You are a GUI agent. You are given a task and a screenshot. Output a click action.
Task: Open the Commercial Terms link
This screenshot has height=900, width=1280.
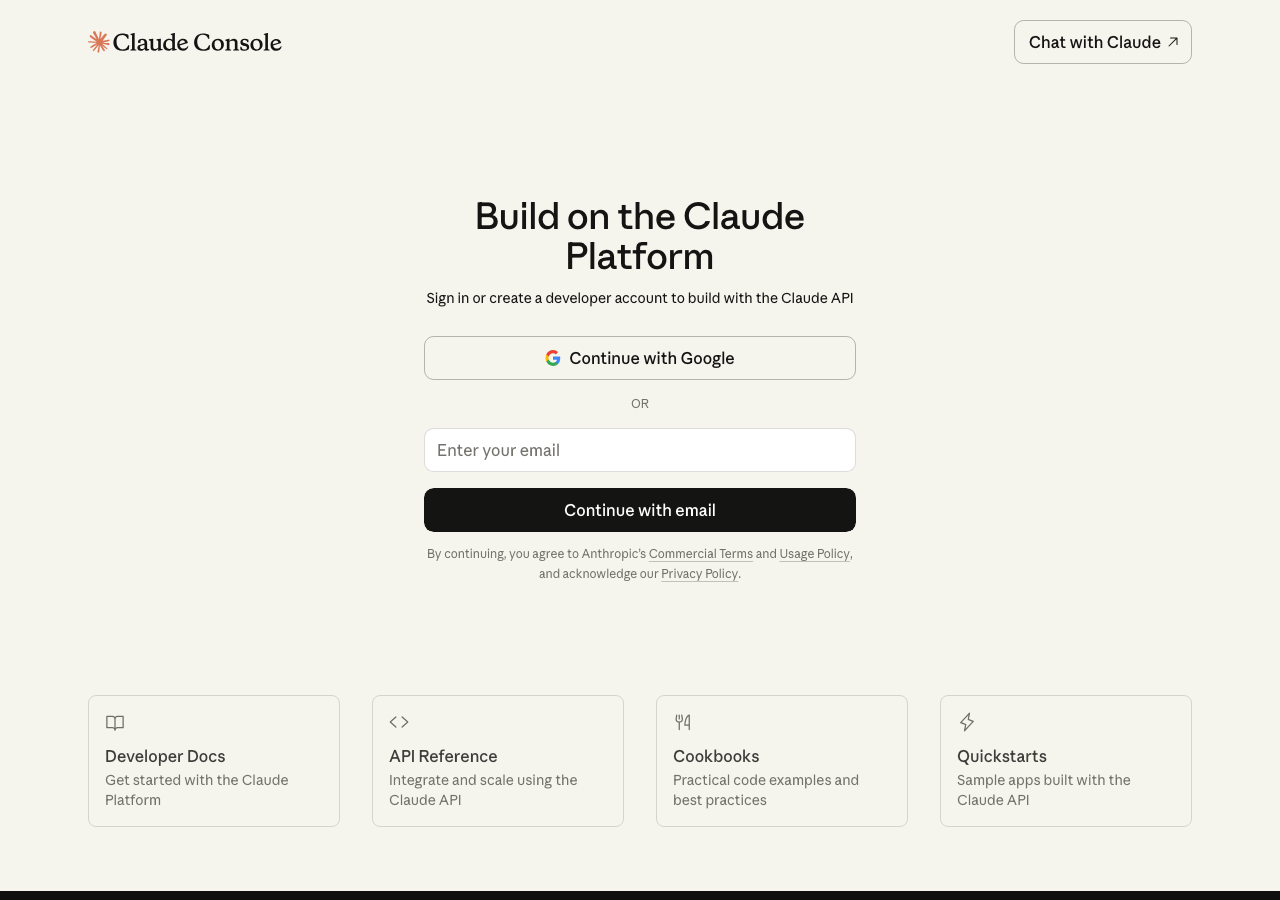(700, 554)
